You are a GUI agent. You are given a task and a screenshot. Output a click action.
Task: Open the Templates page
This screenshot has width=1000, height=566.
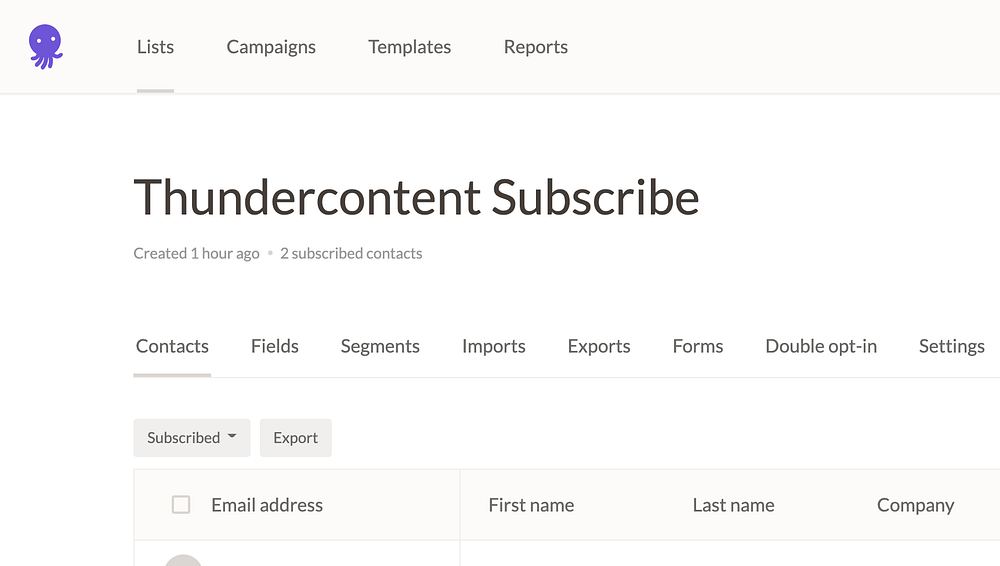(x=409, y=47)
